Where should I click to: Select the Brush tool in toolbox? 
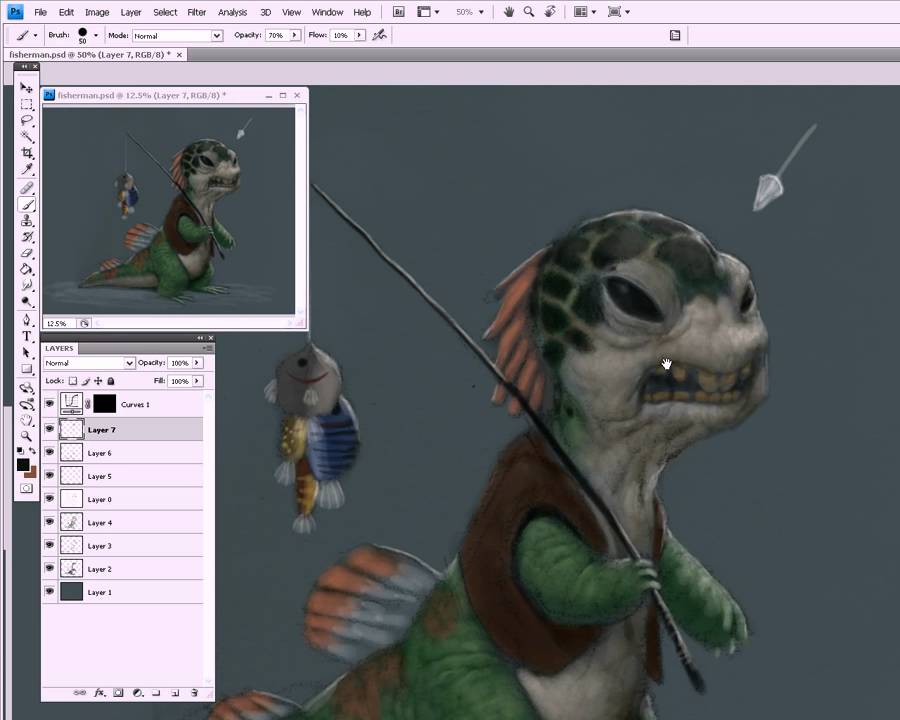[26, 204]
